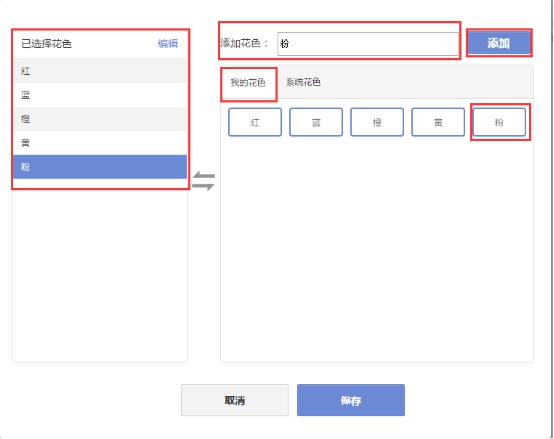Select 红 in the selected colors list
Image resolution: width=554 pixels, height=439 pixels.
pyautogui.click(x=100, y=71)
